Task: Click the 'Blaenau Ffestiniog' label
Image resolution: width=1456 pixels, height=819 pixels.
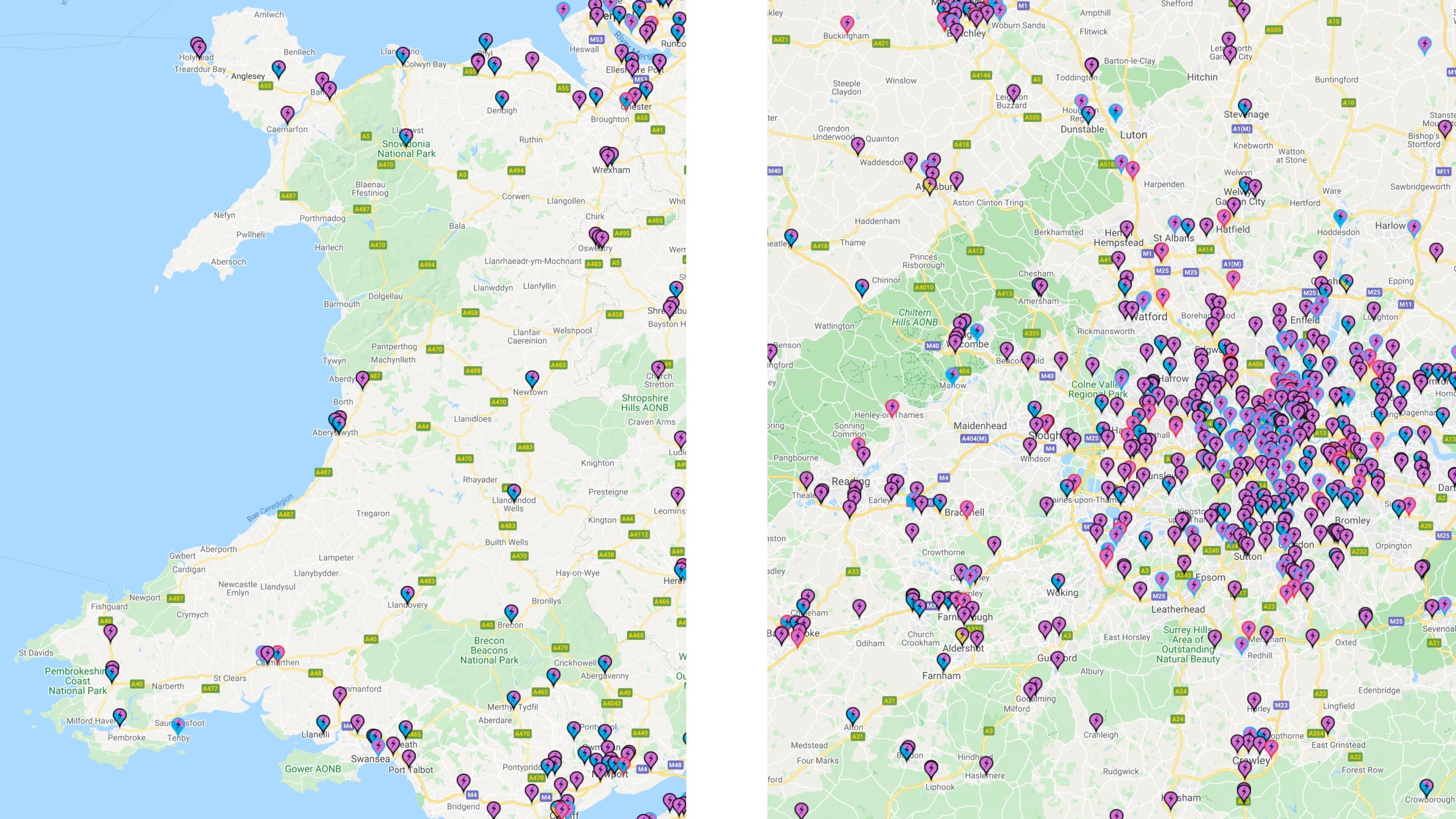Action: [370, 189]
